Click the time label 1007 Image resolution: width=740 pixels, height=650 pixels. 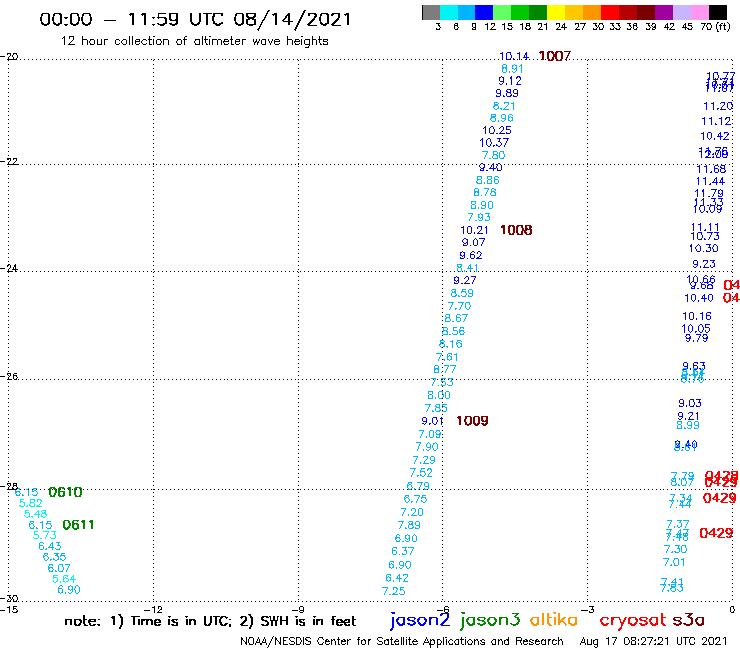pyautogui.click(x=555, y=56)
